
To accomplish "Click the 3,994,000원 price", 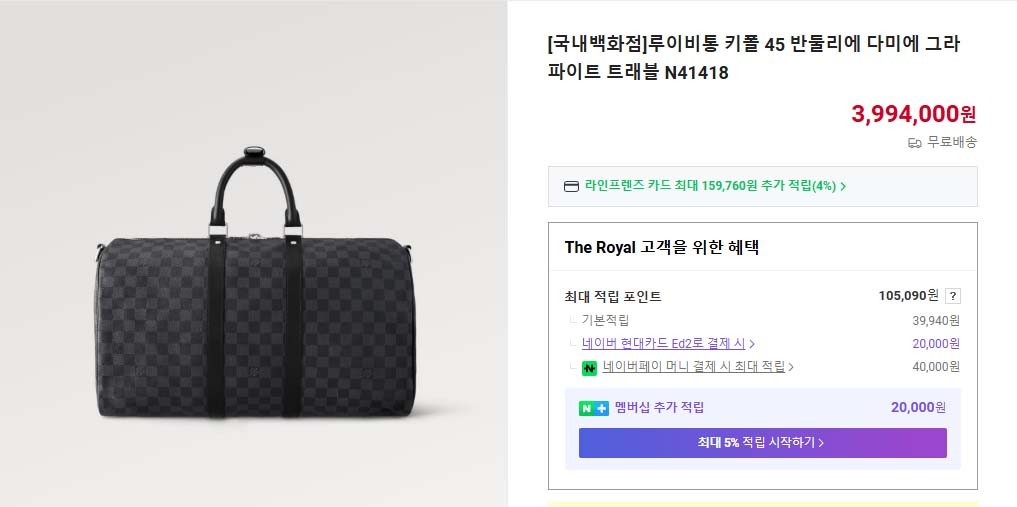I will (913, 114).
